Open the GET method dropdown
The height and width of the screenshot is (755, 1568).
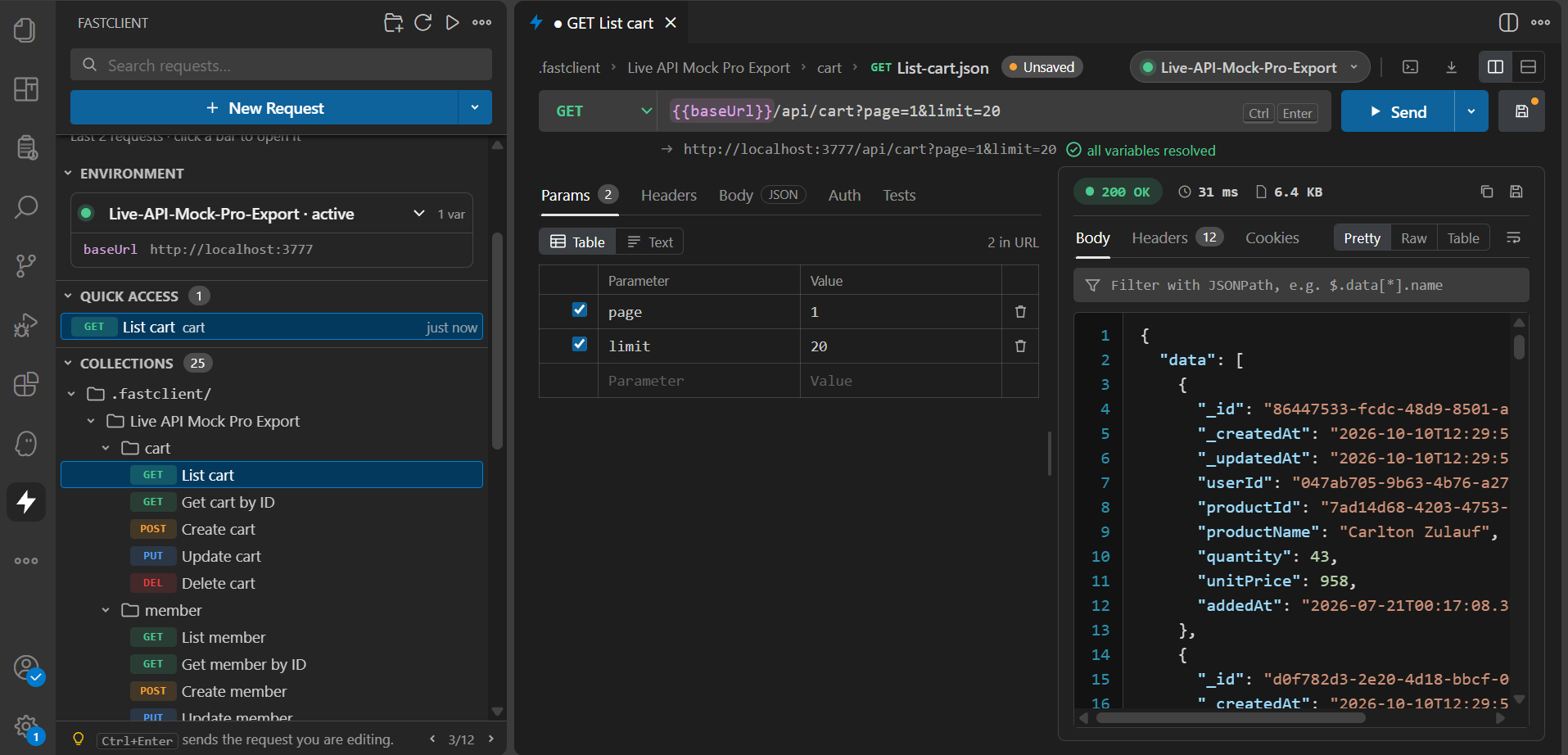(599, 111)
